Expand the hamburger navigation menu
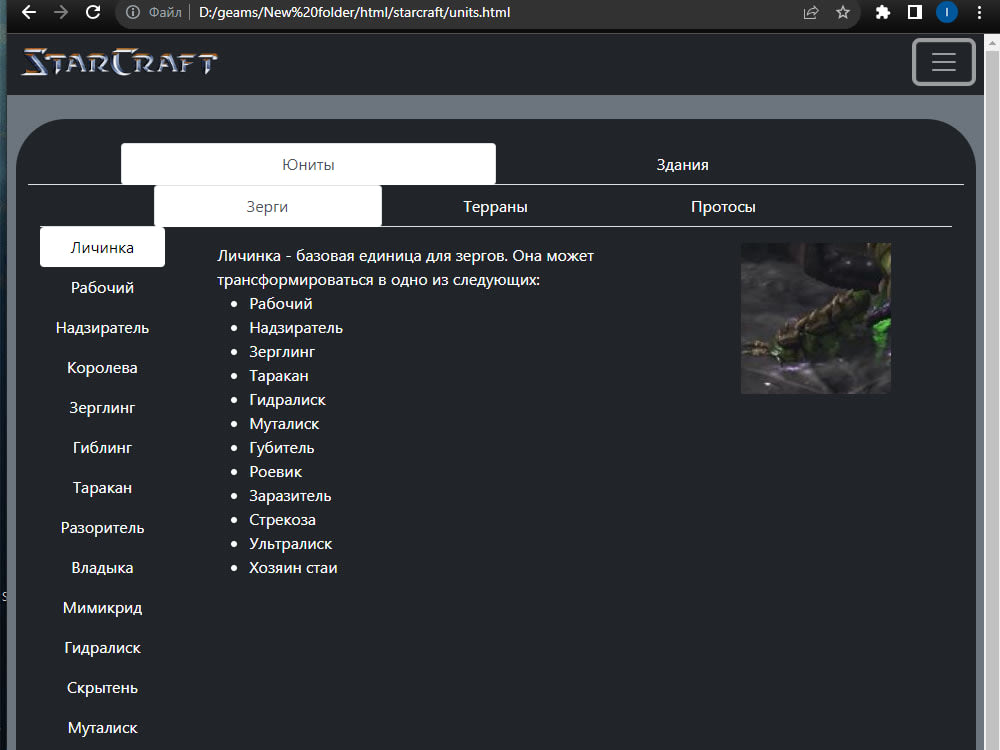This screenshot has height=750, width=1000. pos(943,62)
